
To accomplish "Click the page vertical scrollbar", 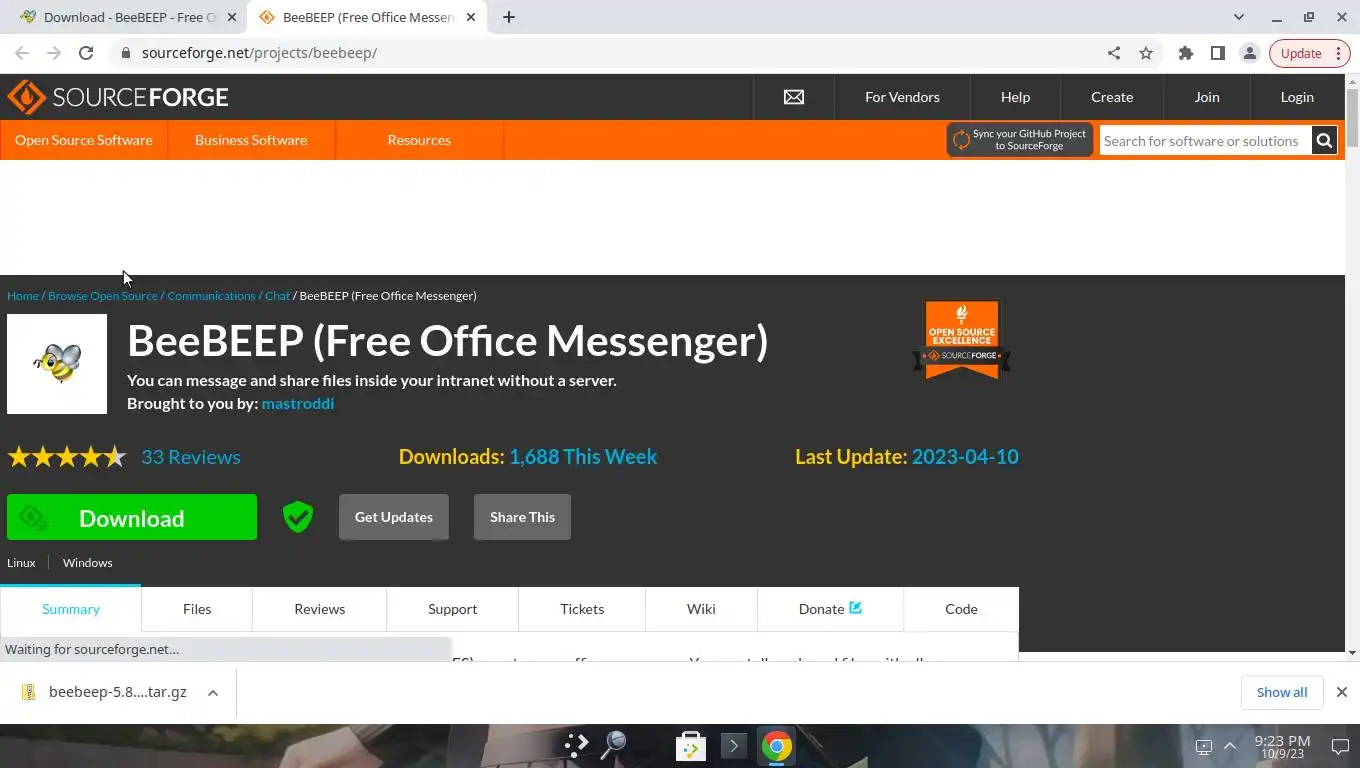I will click(x=1352, y=117).
